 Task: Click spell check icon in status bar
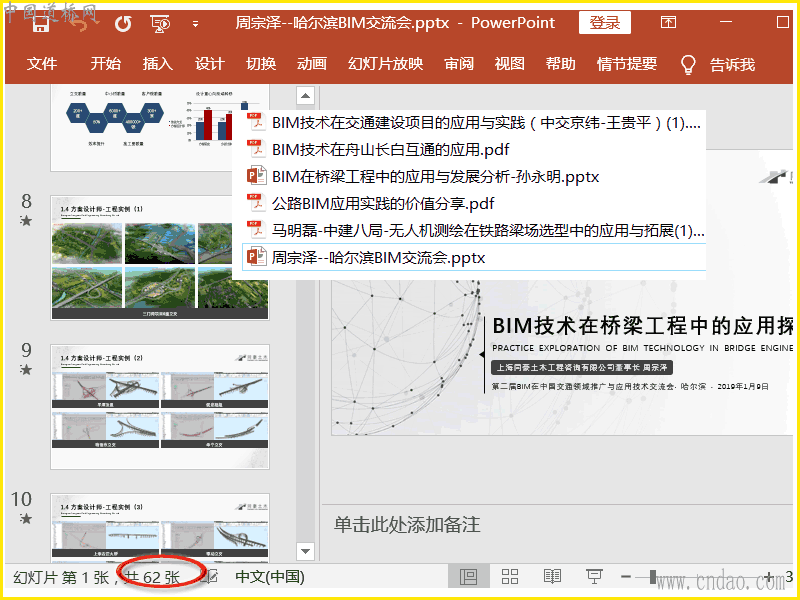click(209, 577)
